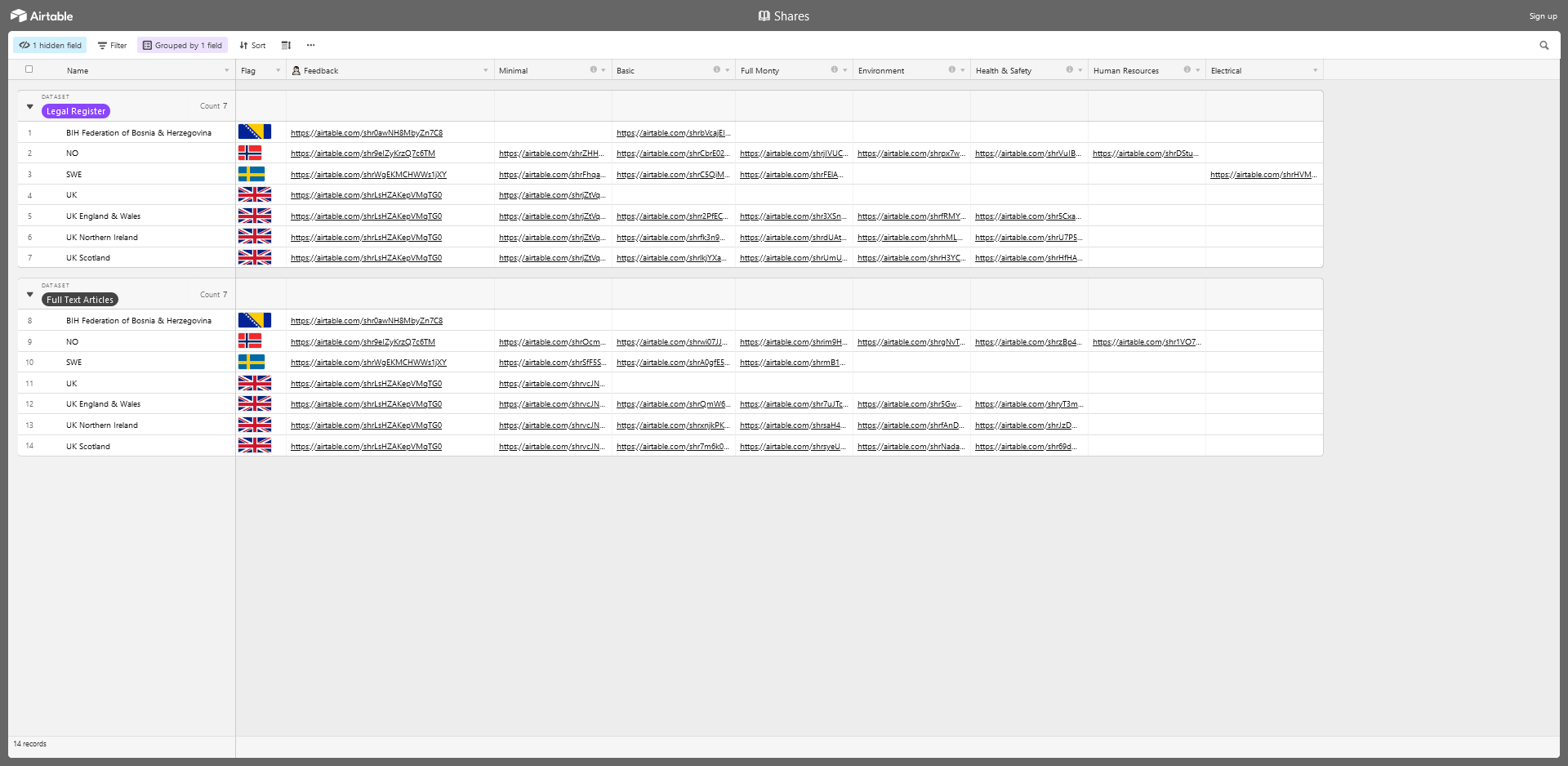
Task: Open the Sort menu
Action: [252, 46]
